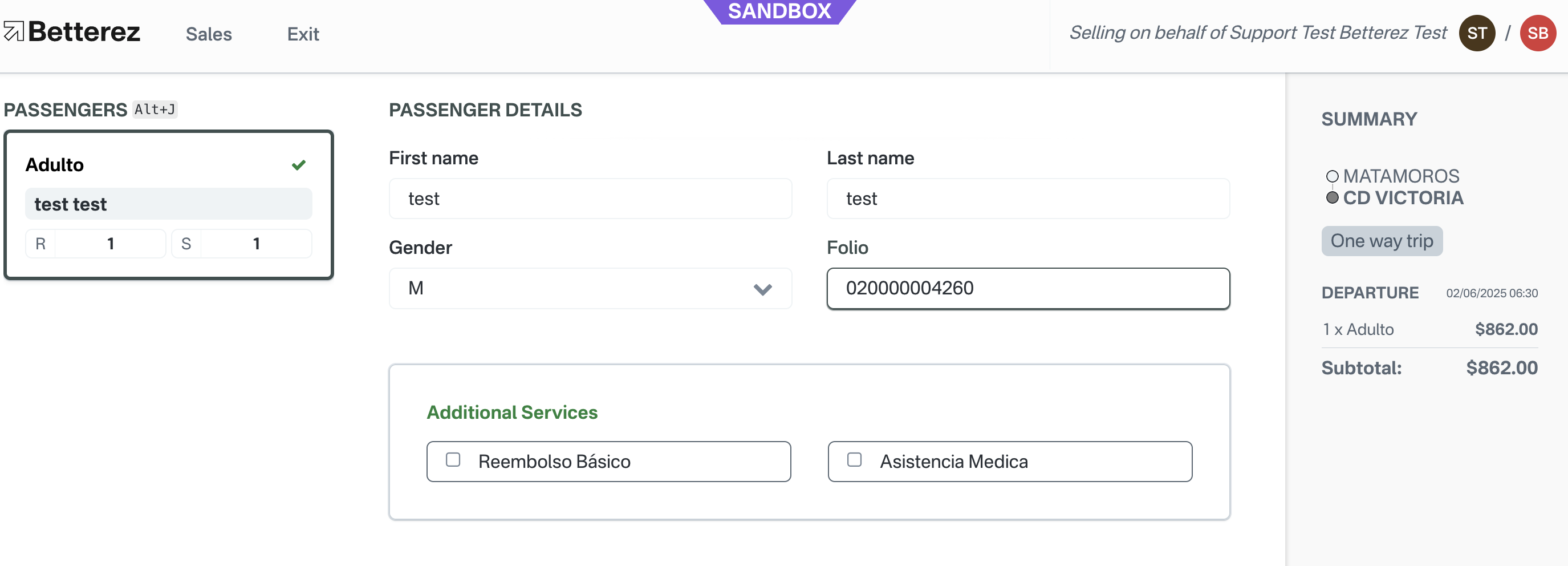Select the Adulto passenger card
The image size is (1568, 566).
169,205
